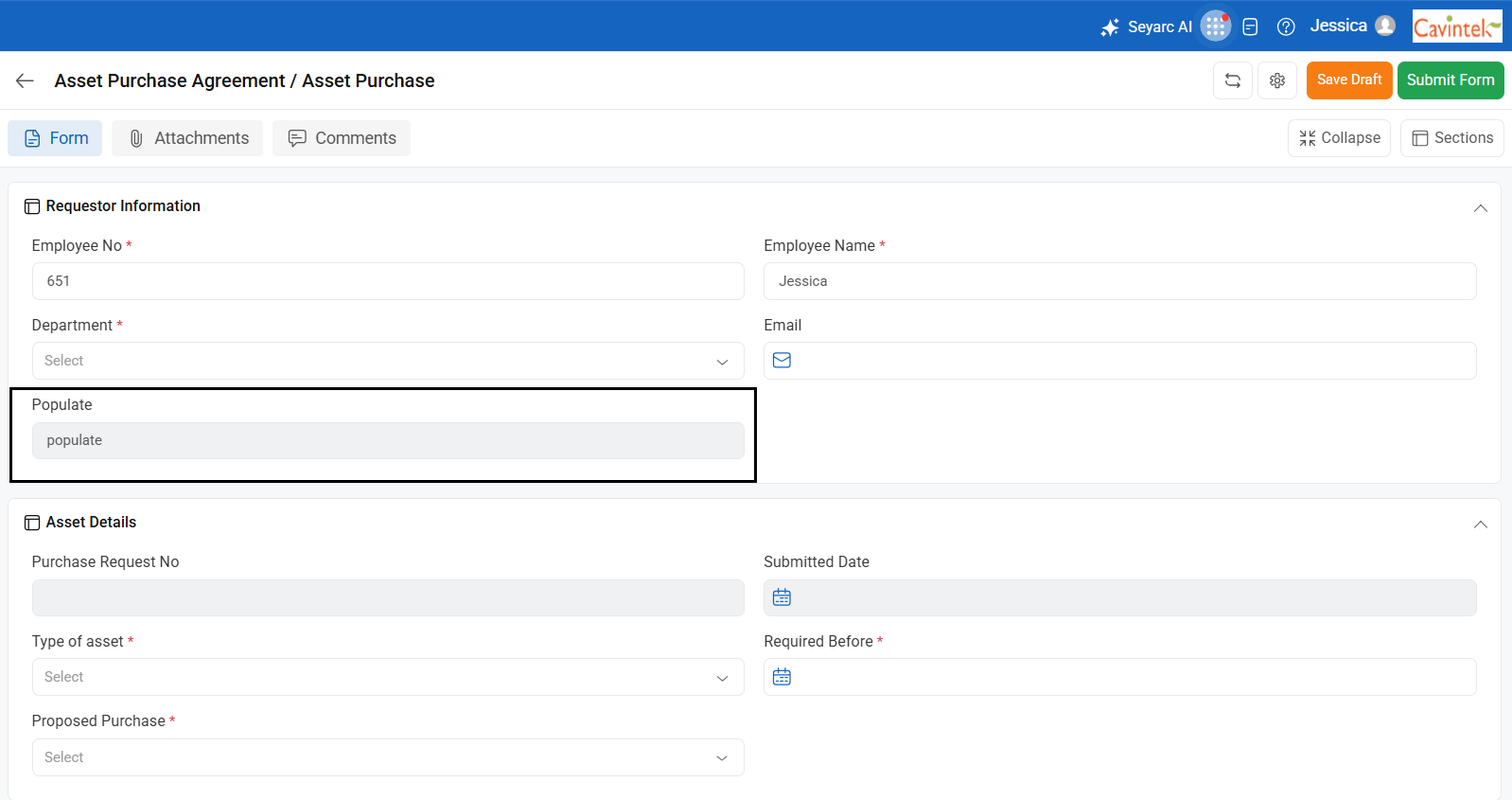1512x800 pixels.
Task: Click the back arrow icon
Action: pyautogui.click(x=25, y=81)
